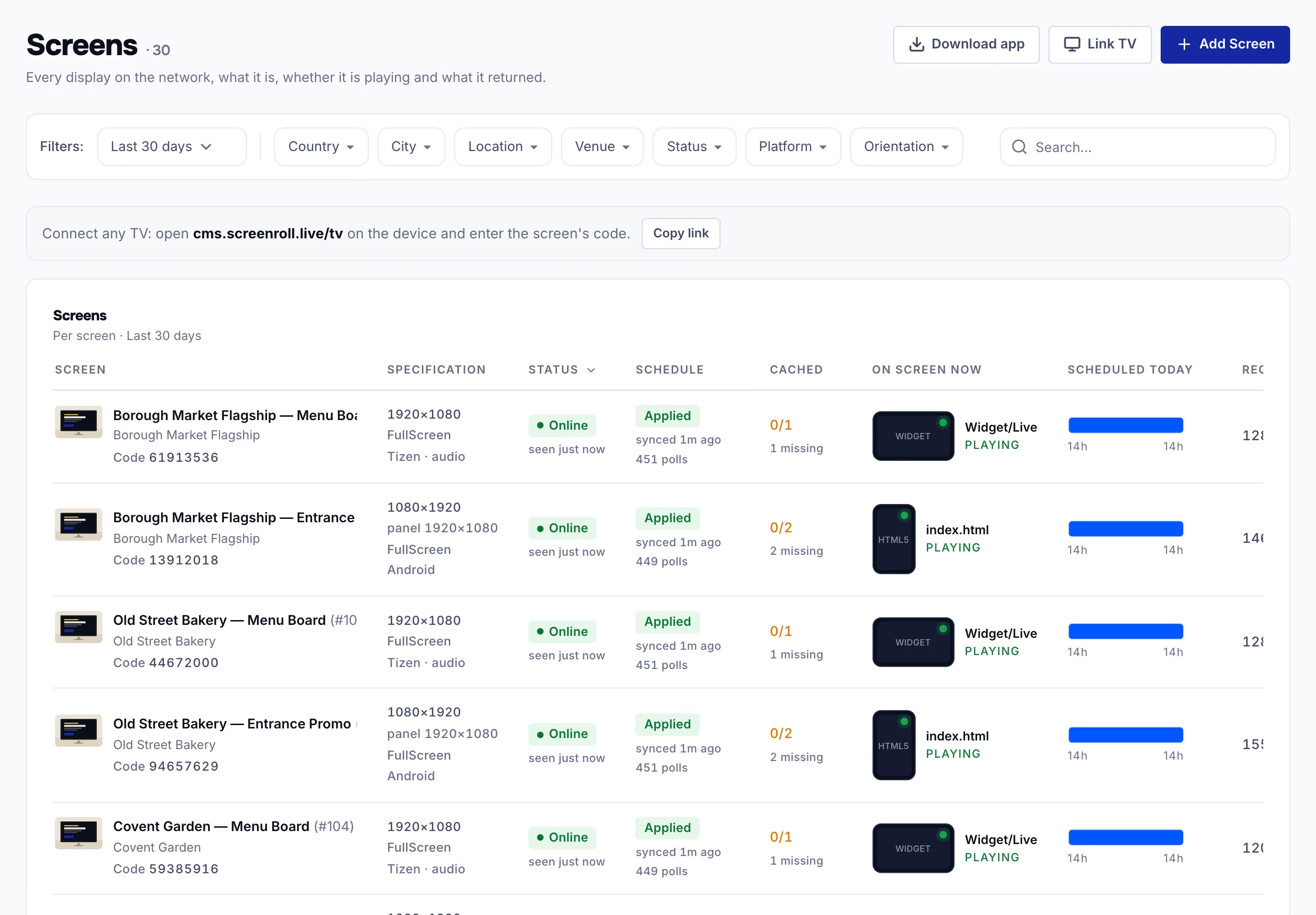
Task: Click Covent Garden Menu Board monitor icon
Action: [79, 833]
